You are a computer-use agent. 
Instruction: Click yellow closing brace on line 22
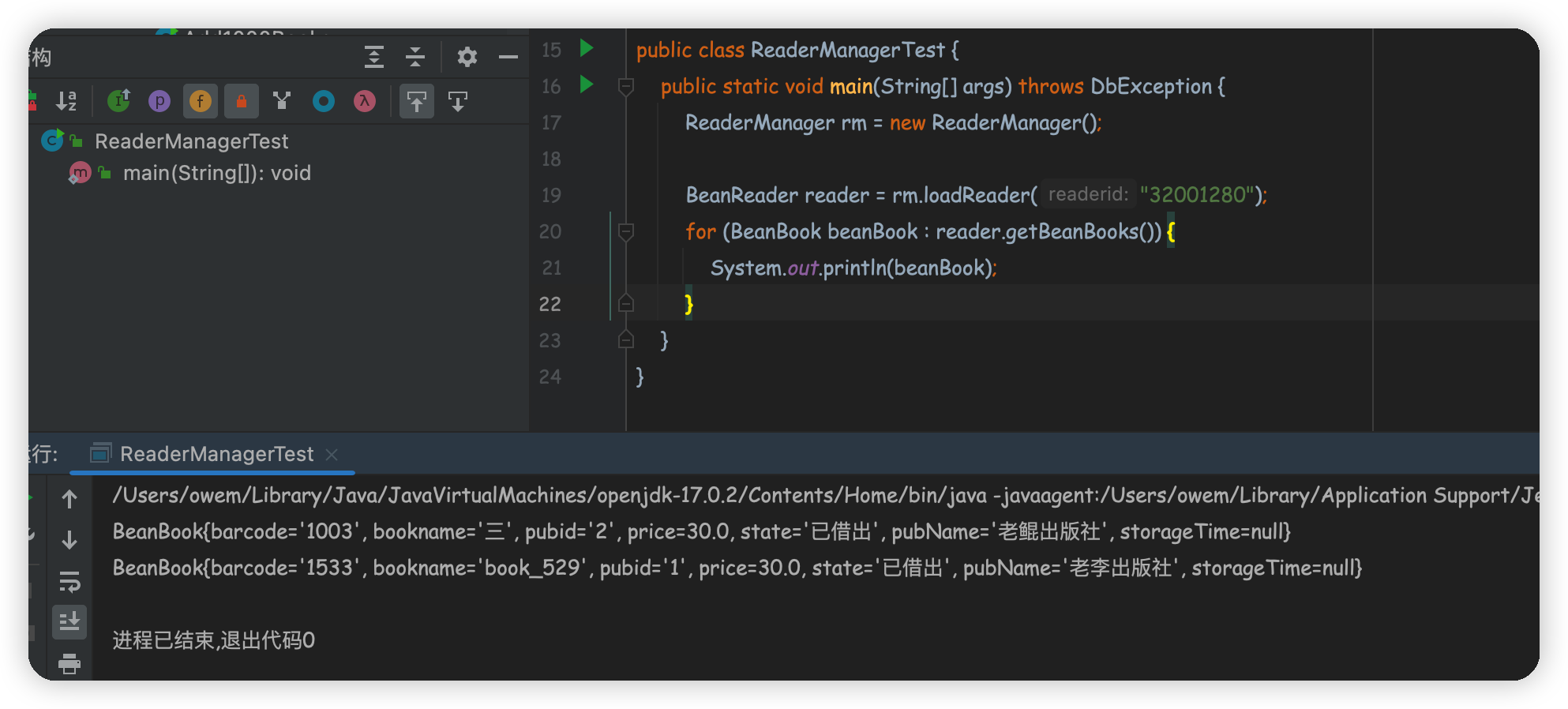click(x=689, y=304)
